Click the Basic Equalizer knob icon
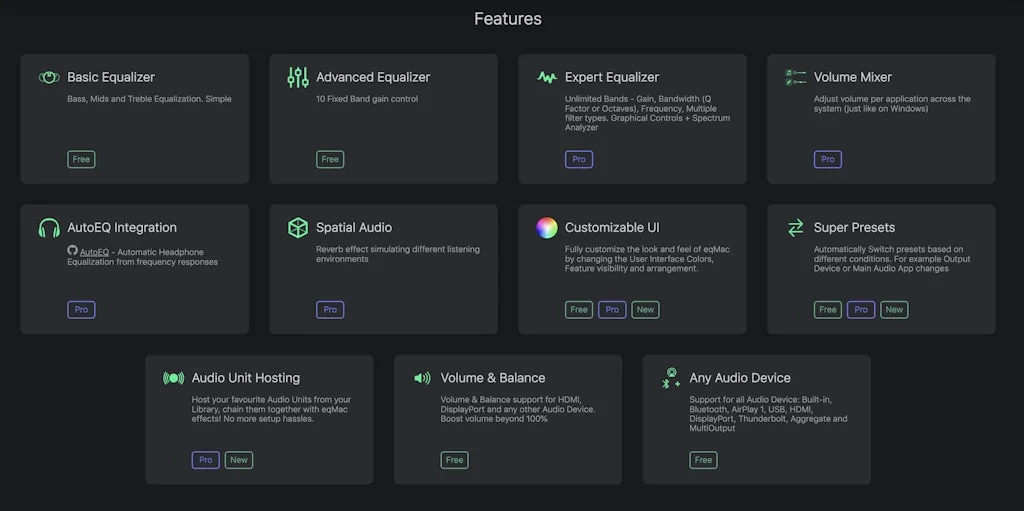1024x511 pixels. coord(48,77)
